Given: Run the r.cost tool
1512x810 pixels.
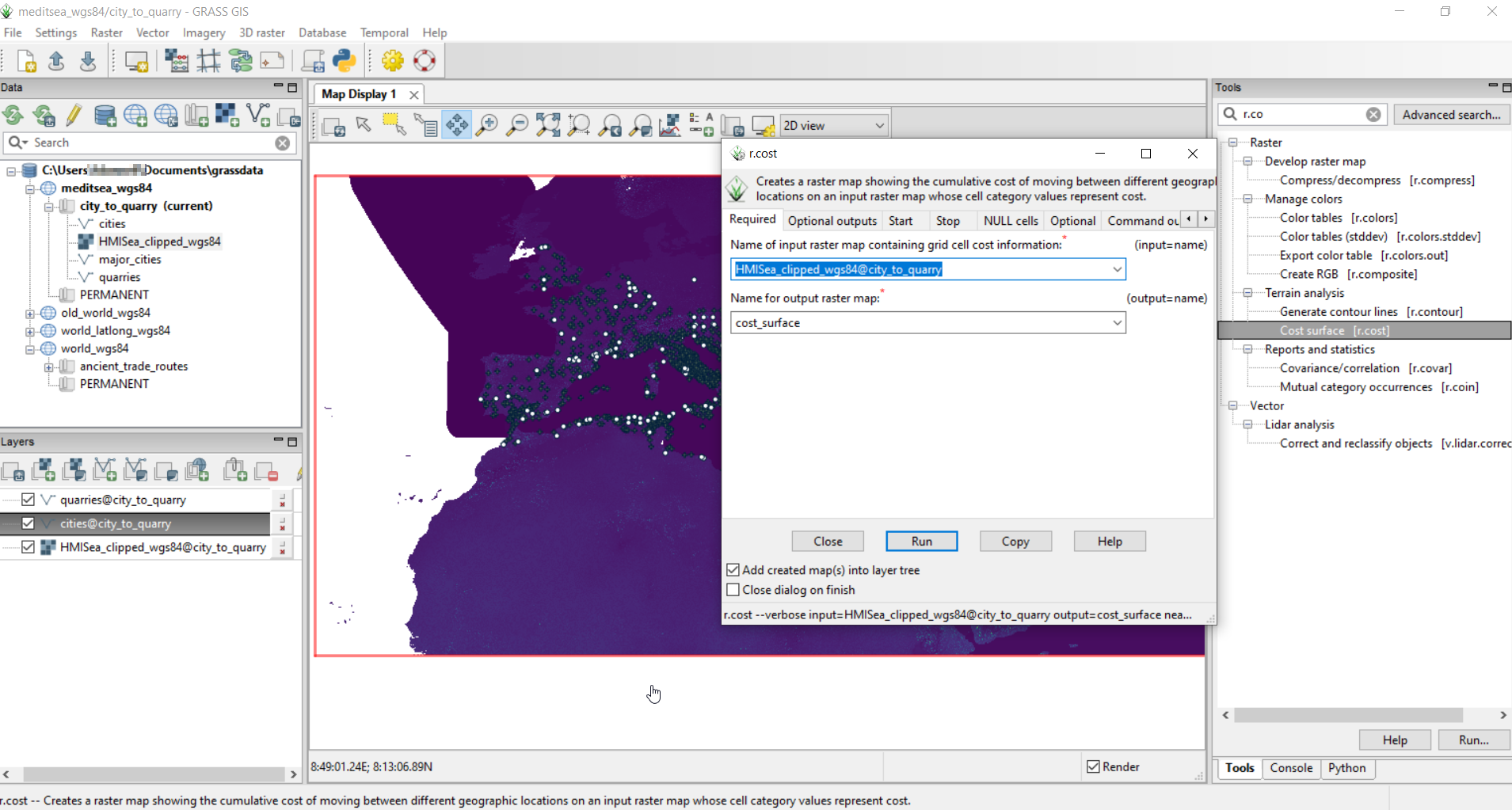Looking at the screenshot, I should coord(922,541).
